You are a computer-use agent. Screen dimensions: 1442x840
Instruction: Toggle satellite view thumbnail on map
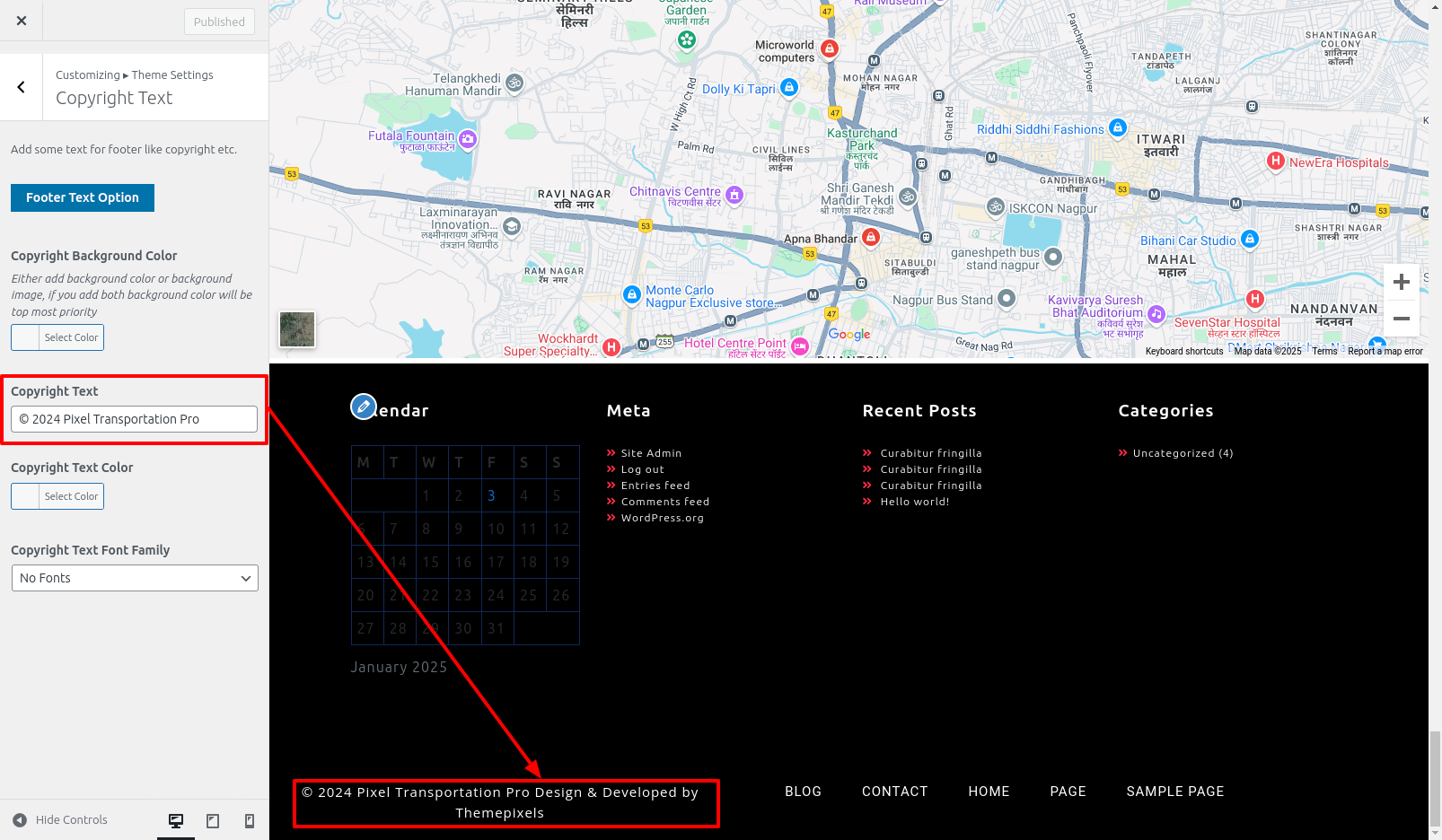pos(297,329)
